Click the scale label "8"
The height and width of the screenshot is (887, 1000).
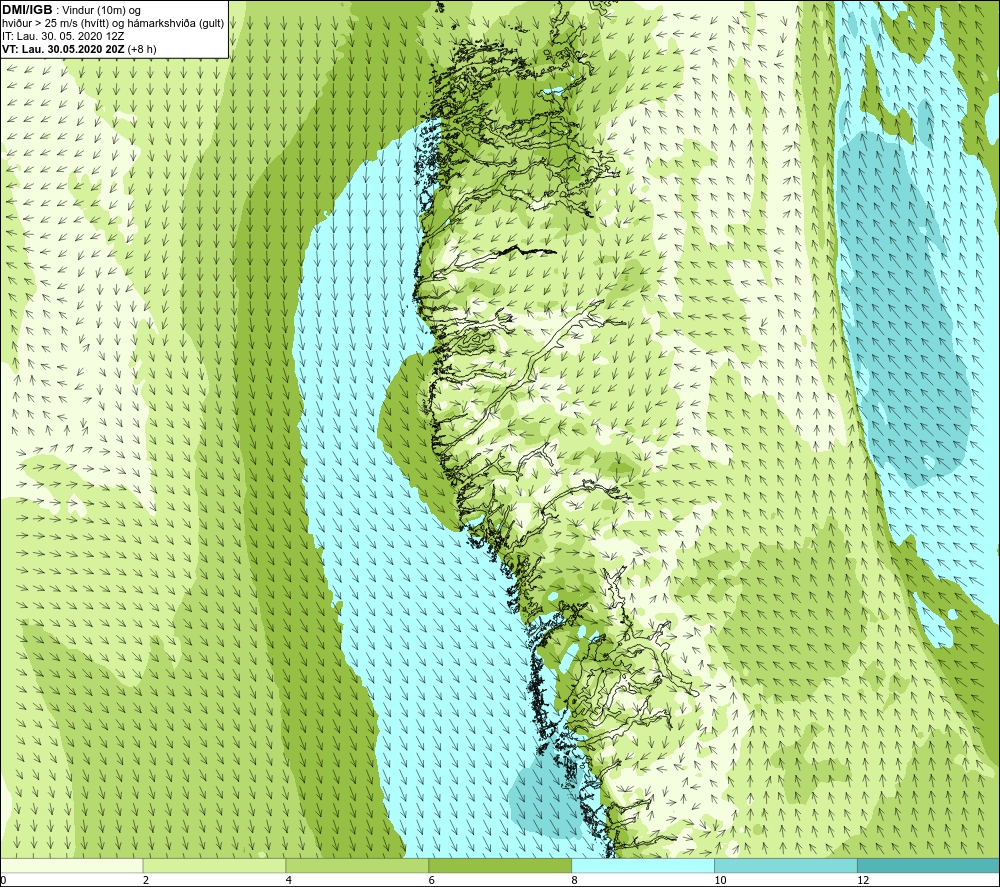tap(575, 880)
